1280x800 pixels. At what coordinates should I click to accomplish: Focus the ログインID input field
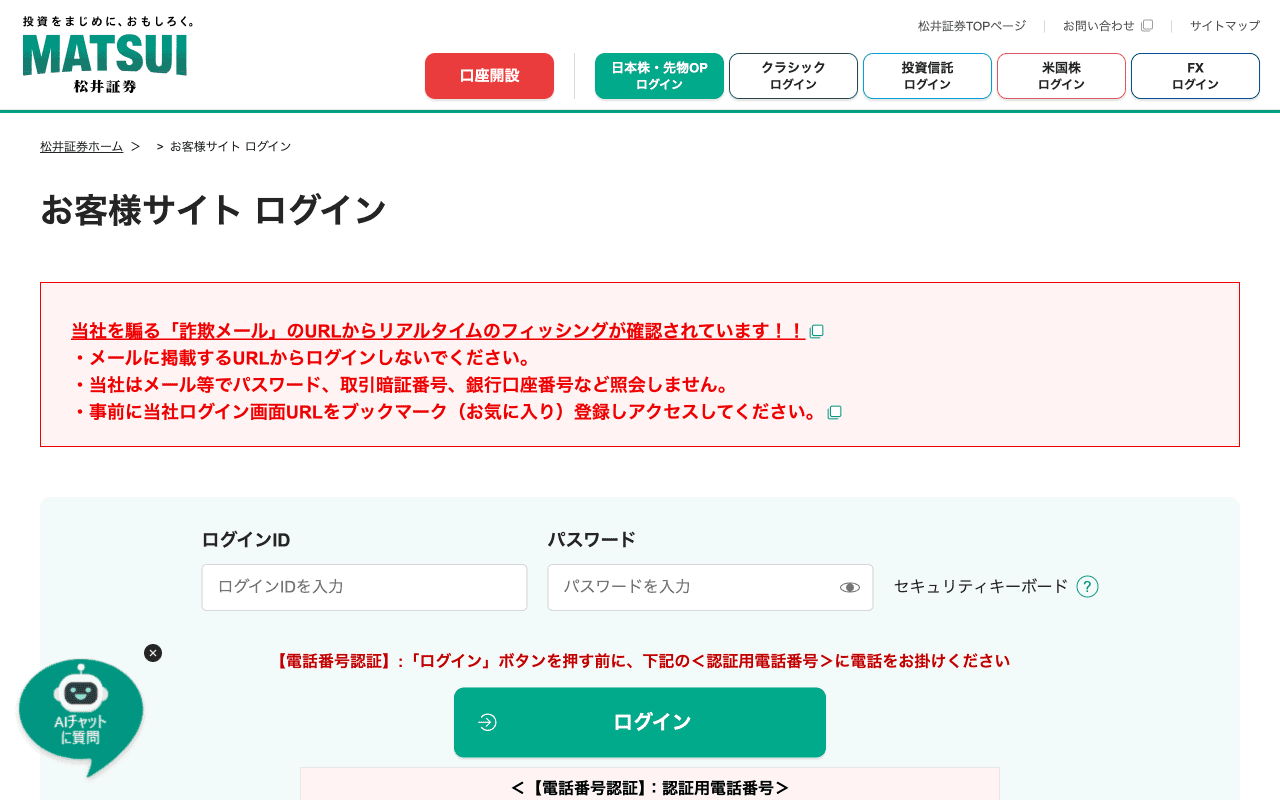coord(364,587)
